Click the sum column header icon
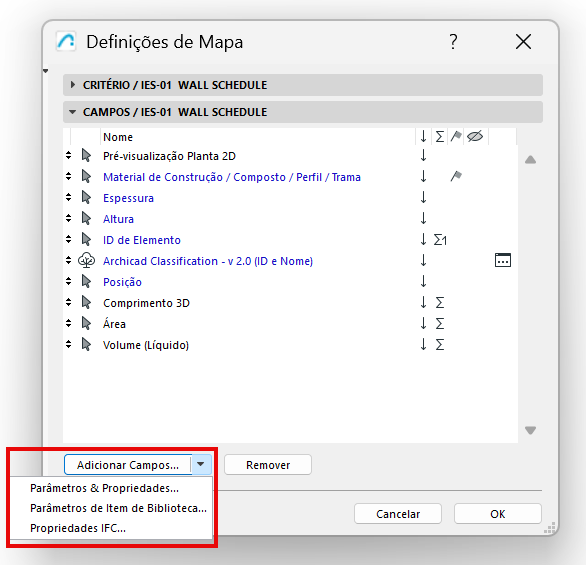The width and height of the screenshot is (586, 565). click(440, 137)
